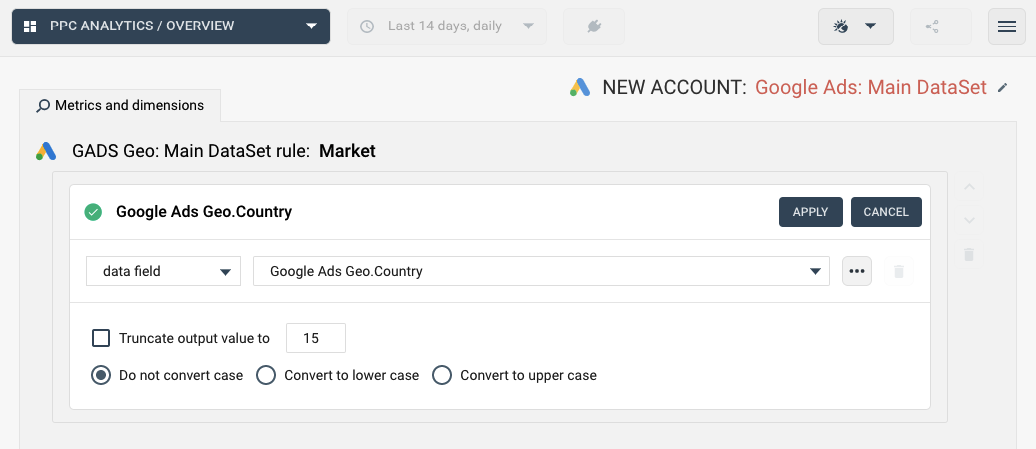Click the plug connector button
Screen dimensions: 1036x449
coord(593,26)
